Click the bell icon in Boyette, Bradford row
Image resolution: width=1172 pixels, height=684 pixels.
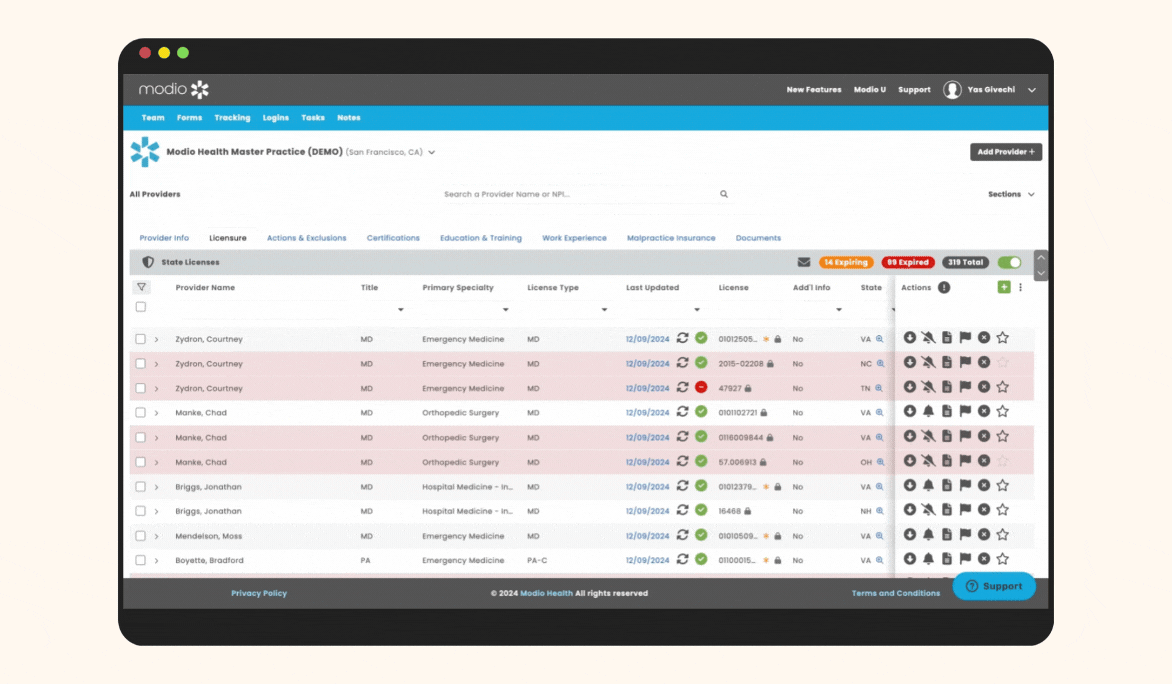[928, 559]
